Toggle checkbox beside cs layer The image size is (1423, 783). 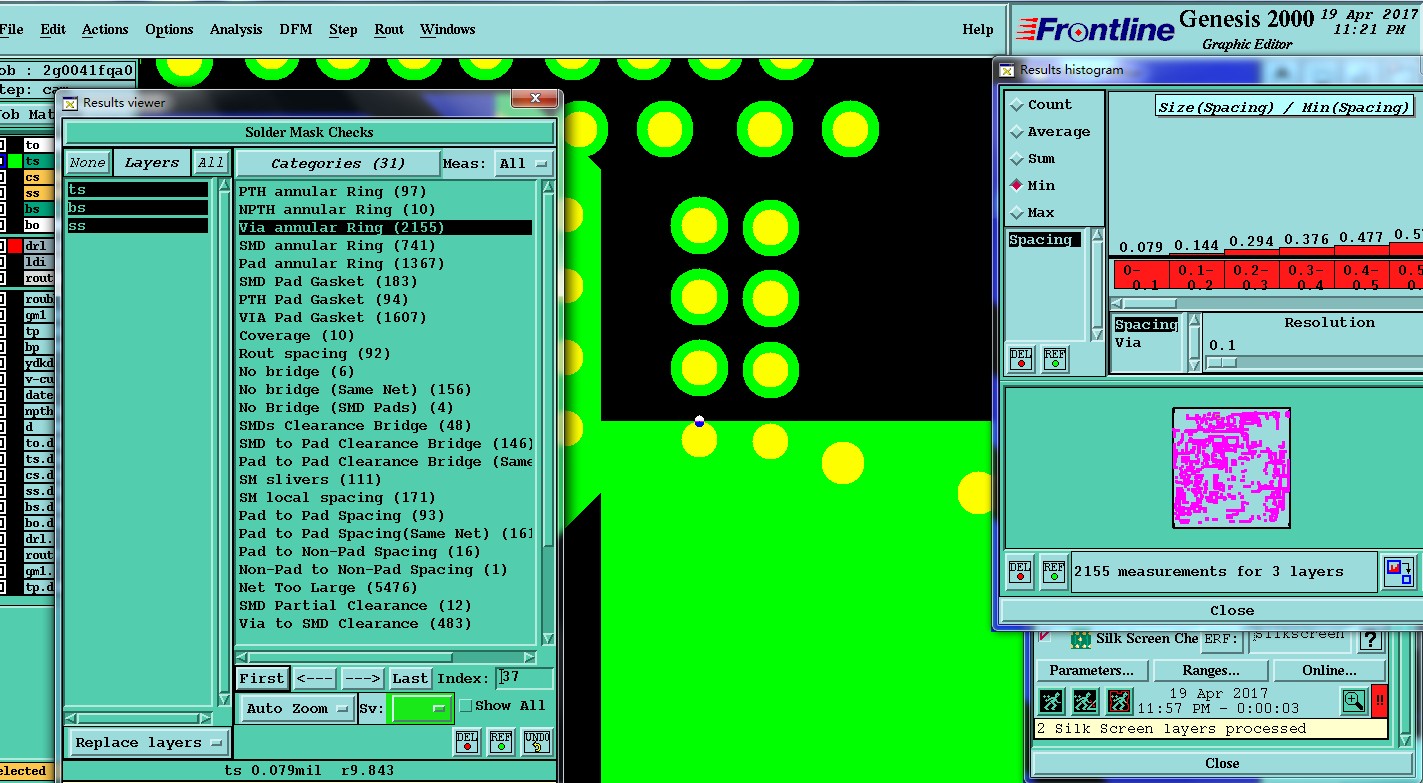click(x=2, y=177)
